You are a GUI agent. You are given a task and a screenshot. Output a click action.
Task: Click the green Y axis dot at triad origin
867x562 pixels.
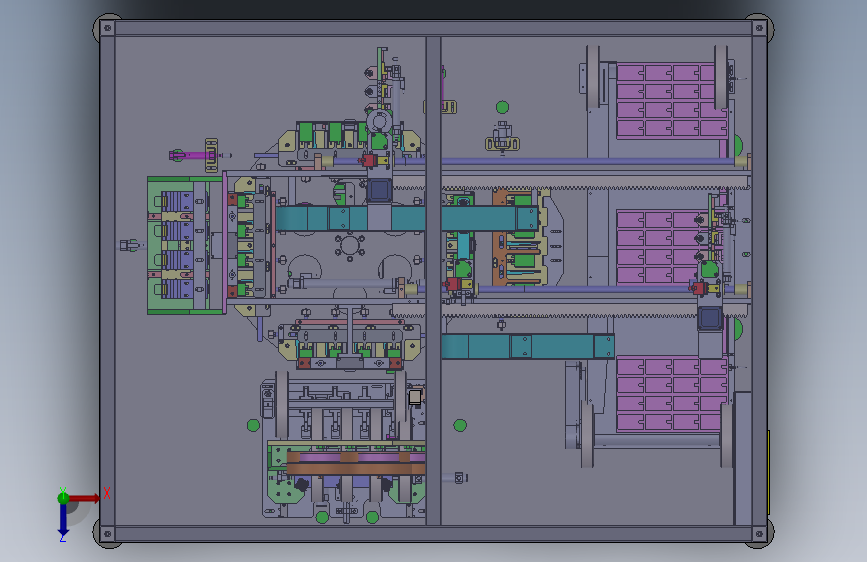63,498
